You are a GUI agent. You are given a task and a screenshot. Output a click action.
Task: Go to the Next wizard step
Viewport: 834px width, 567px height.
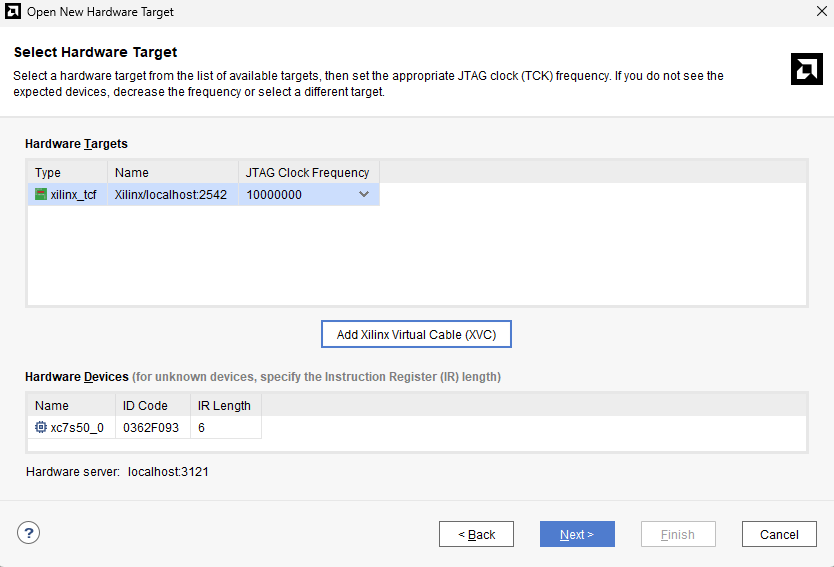[577, 534]
